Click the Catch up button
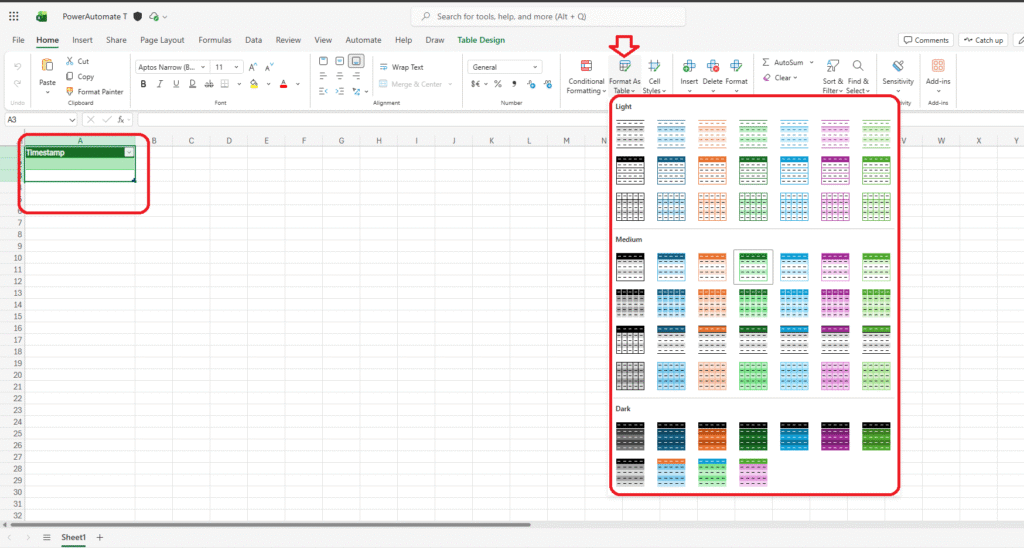Screen dimensions: 1024x550 [983, 40]
